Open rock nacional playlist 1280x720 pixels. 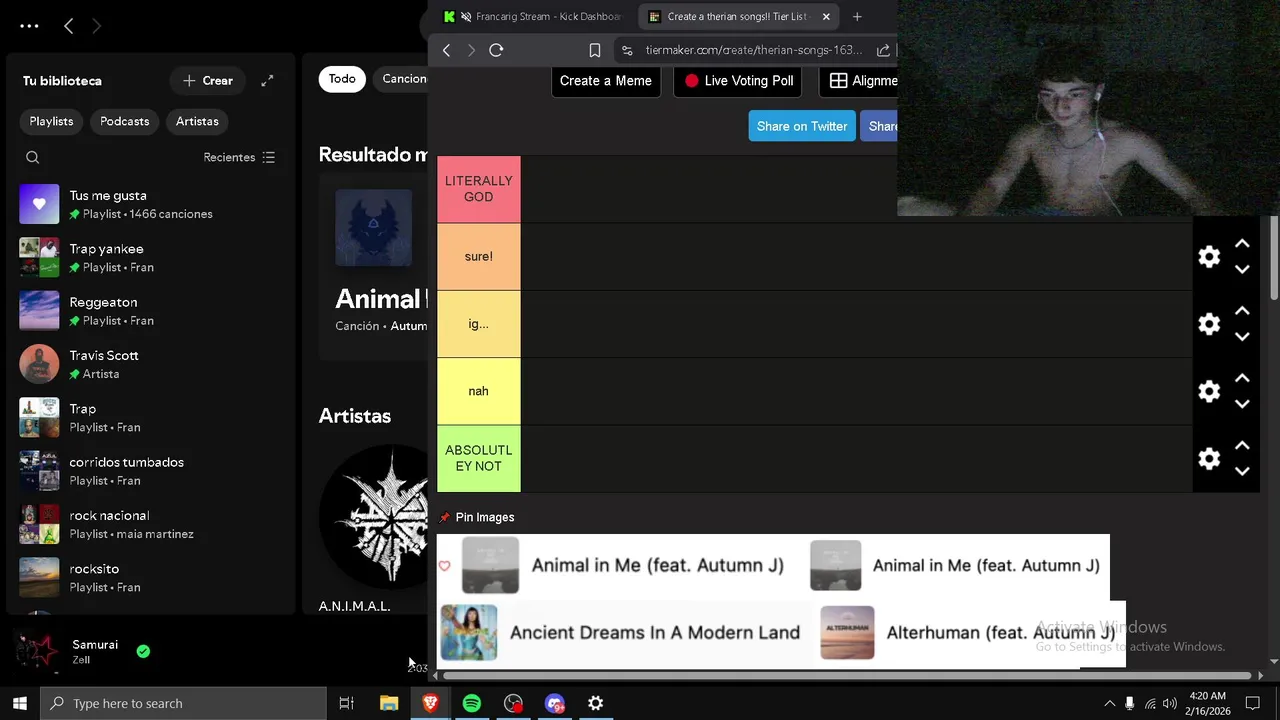pyautogui.click(x=150, y=524)
